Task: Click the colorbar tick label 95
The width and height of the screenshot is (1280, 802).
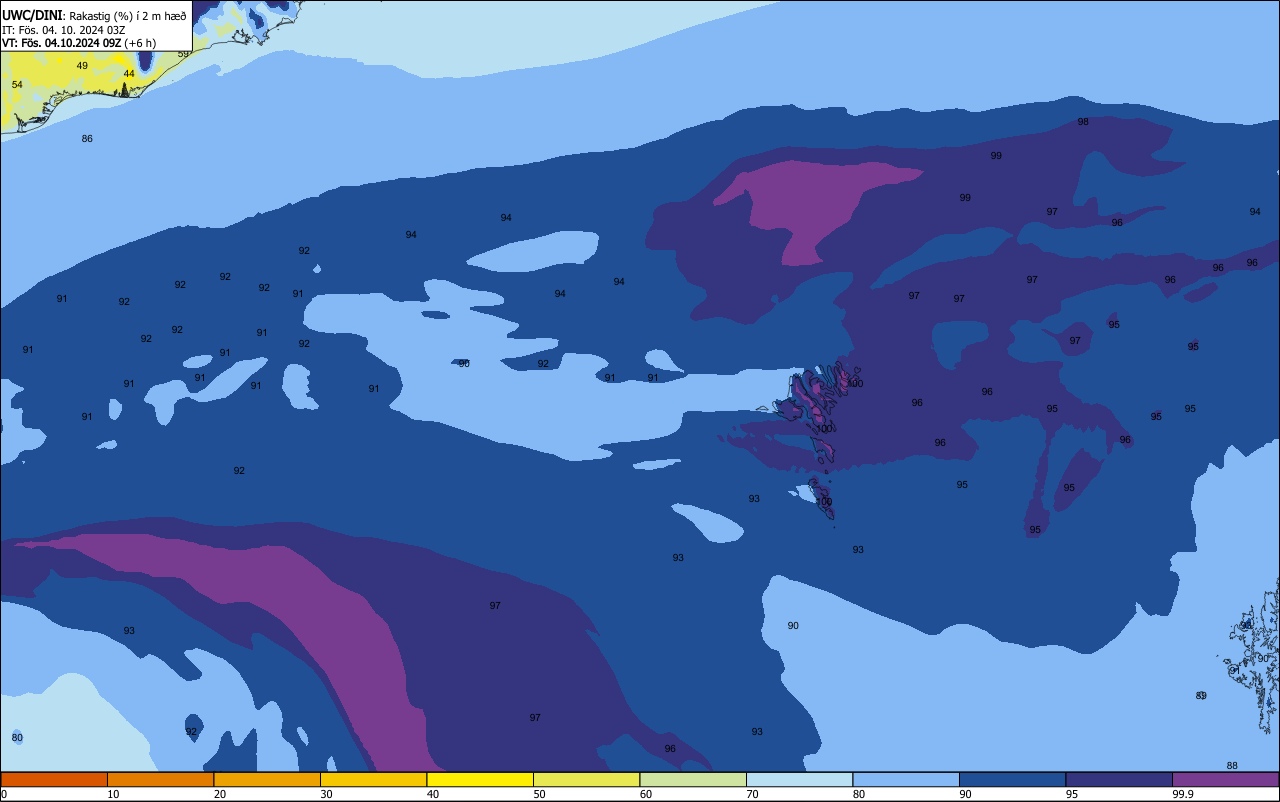Action: (1072, 794)
